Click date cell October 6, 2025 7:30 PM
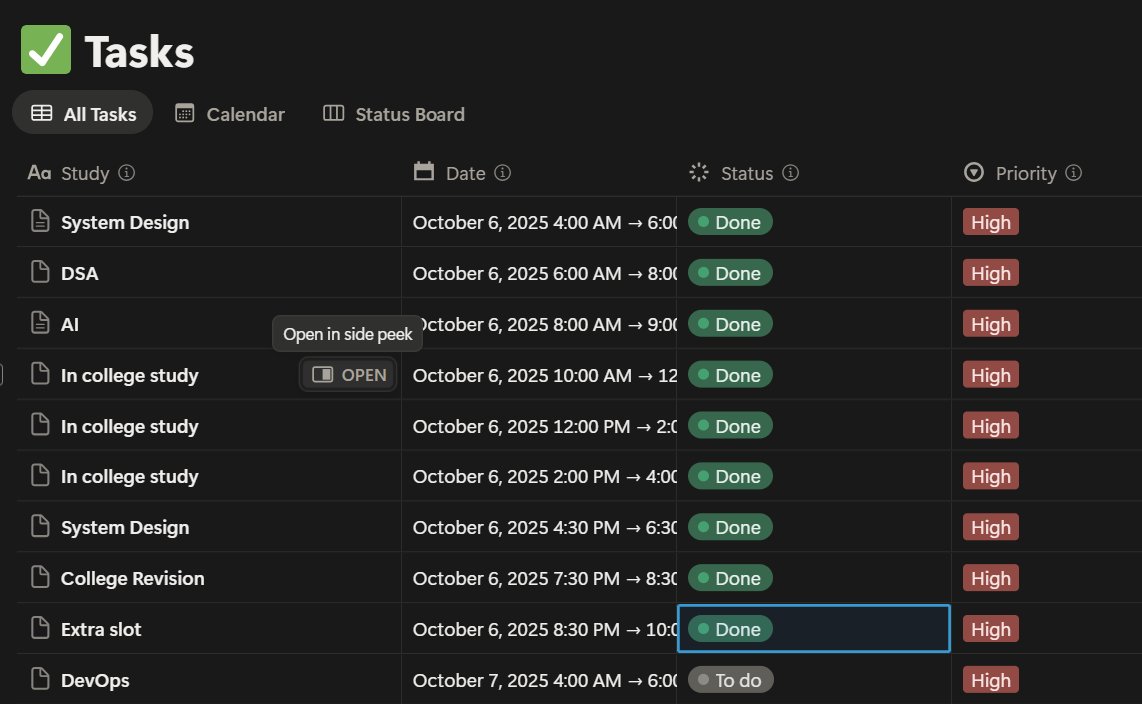Viewport: 1142px width, 704px height. click(x=539, y=578)
